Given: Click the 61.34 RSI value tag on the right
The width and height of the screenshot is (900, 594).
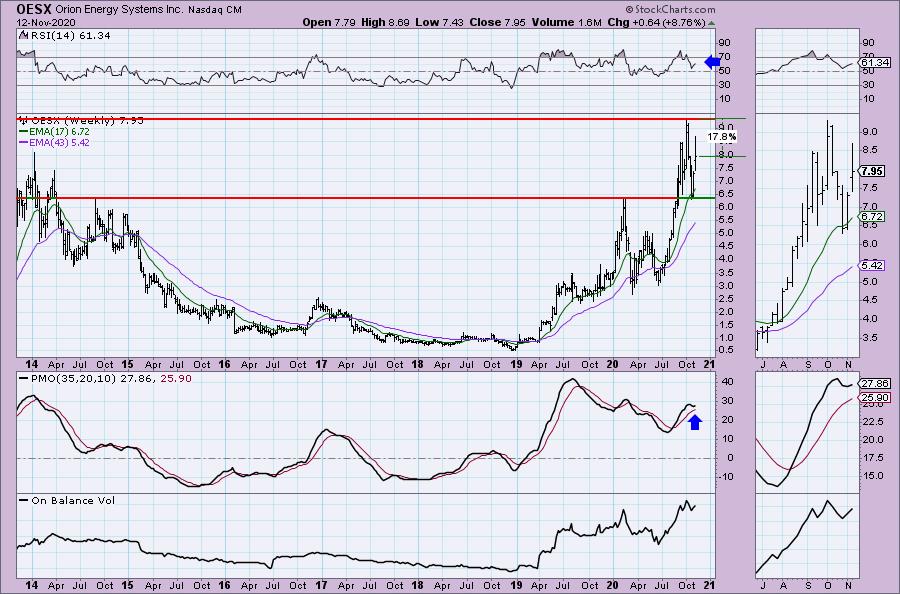Looking at the screenshot, I should pyautogui.click(x=875, y=63).
